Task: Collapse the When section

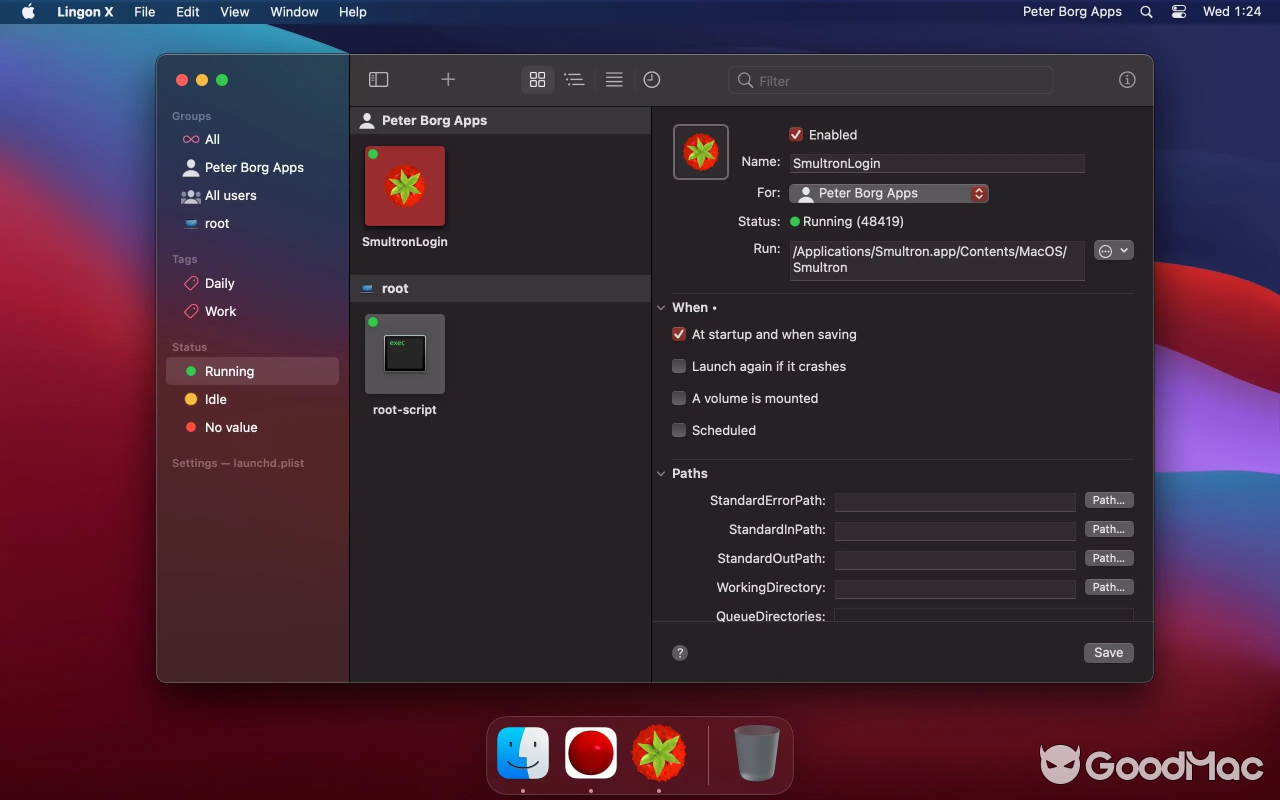Action: (x=661, y=307)
